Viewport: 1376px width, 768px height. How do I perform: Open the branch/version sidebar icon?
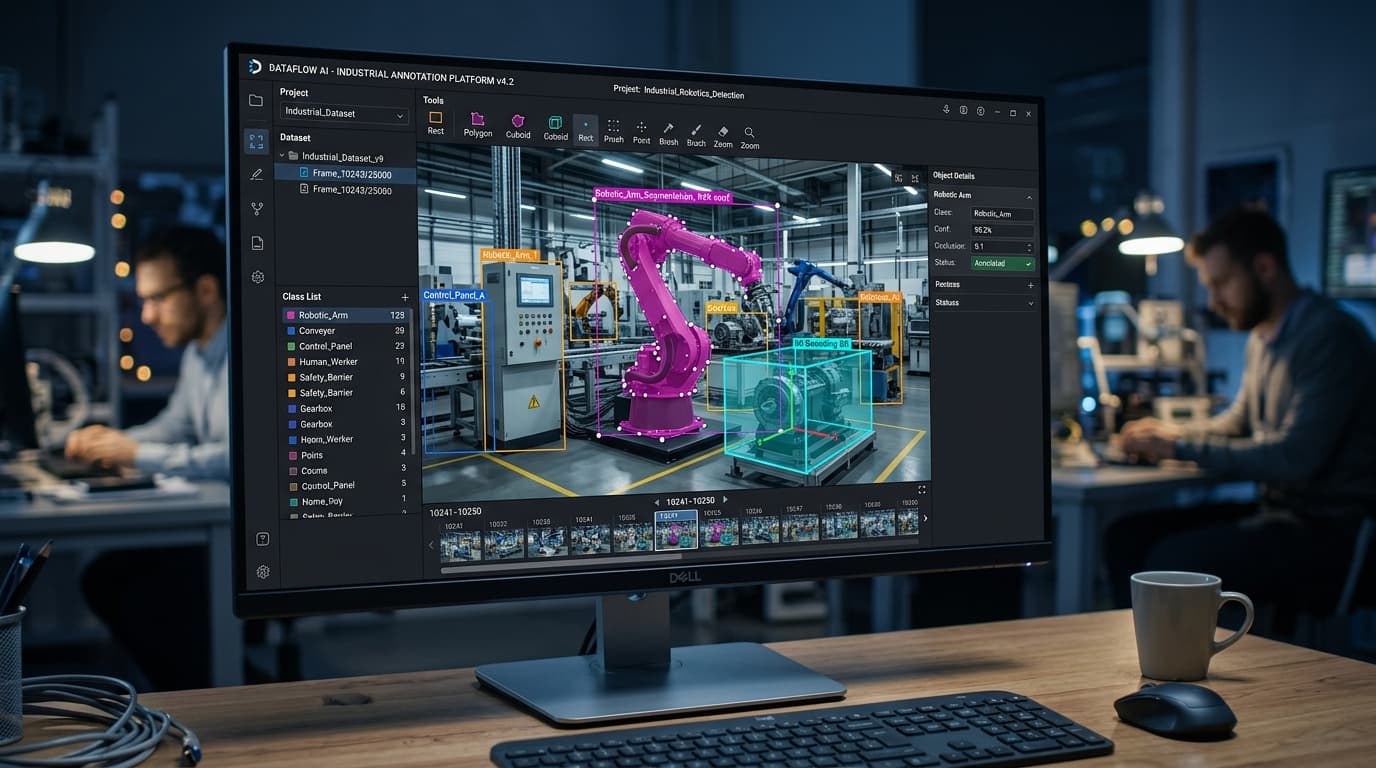[x=257, y=209]
